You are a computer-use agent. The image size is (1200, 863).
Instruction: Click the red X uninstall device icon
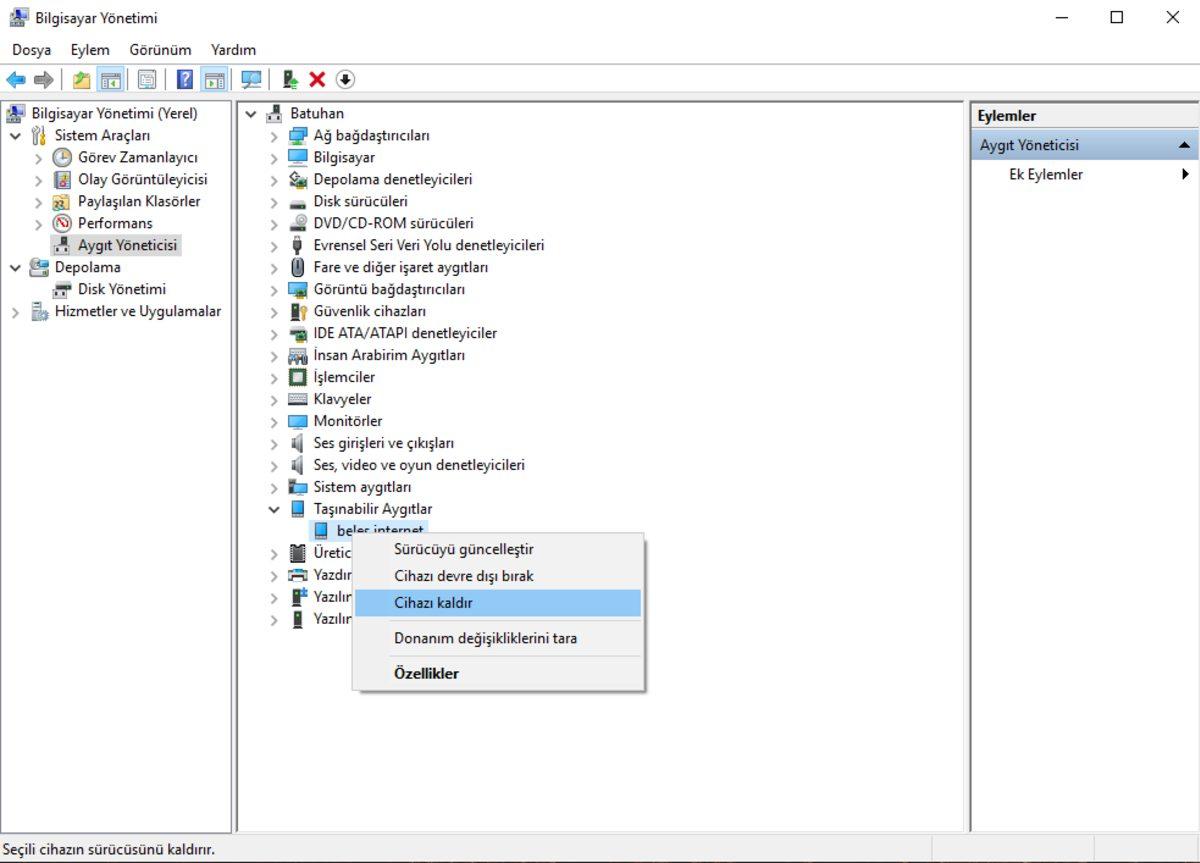coord(317,80)
